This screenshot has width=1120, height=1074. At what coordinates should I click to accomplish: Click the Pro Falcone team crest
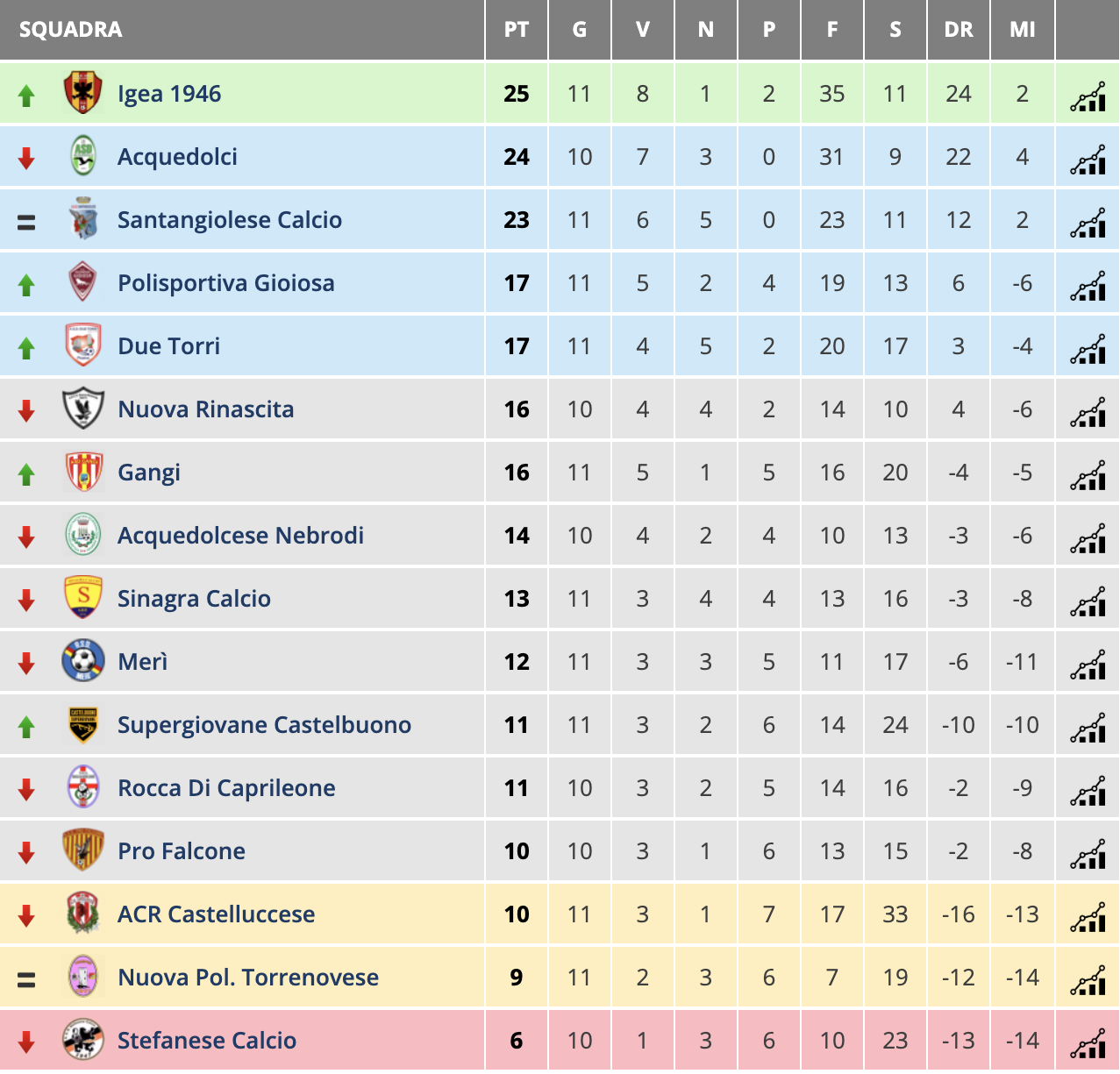pyautogui.click(x=83, y=850)
